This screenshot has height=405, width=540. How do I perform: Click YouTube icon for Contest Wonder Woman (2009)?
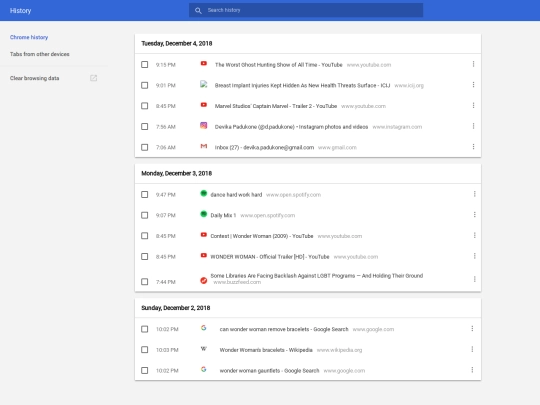204,235
